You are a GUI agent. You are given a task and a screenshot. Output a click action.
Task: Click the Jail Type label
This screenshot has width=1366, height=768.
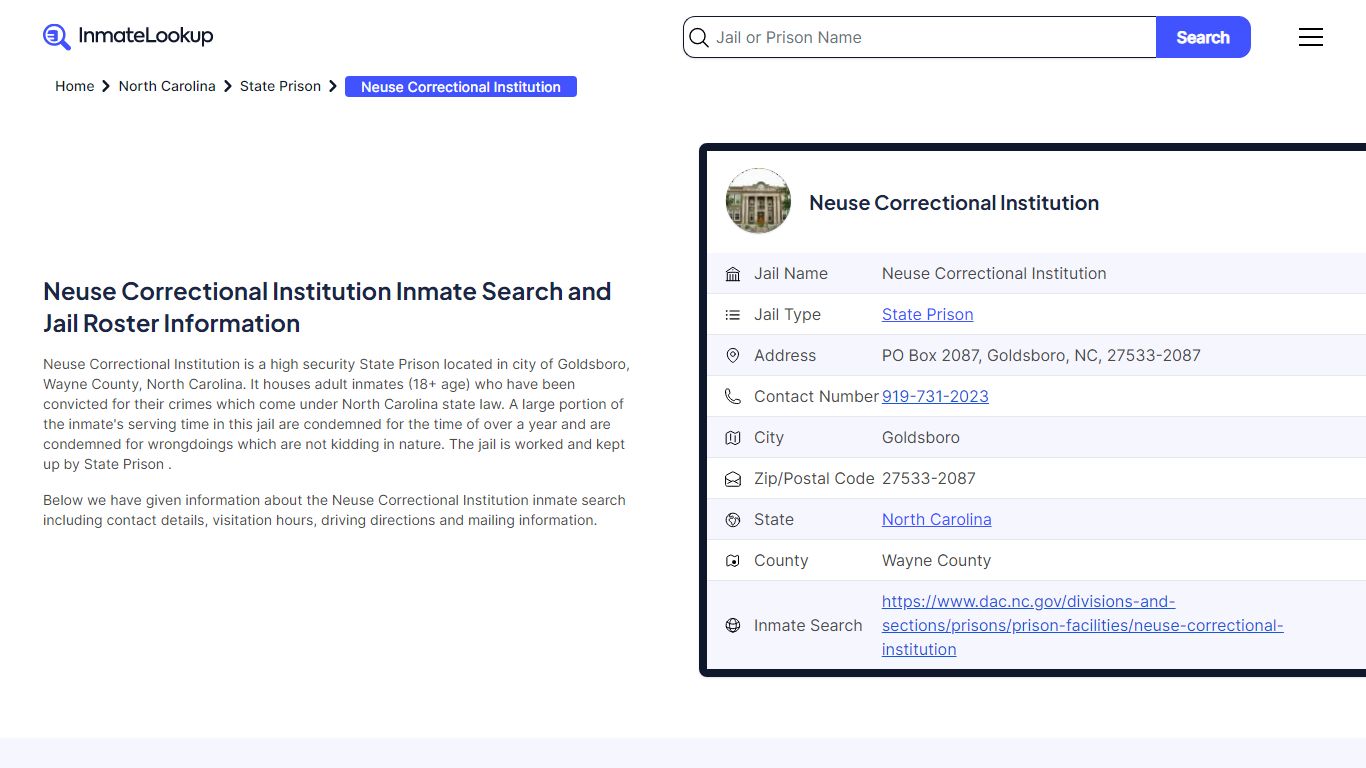point(787,314)
